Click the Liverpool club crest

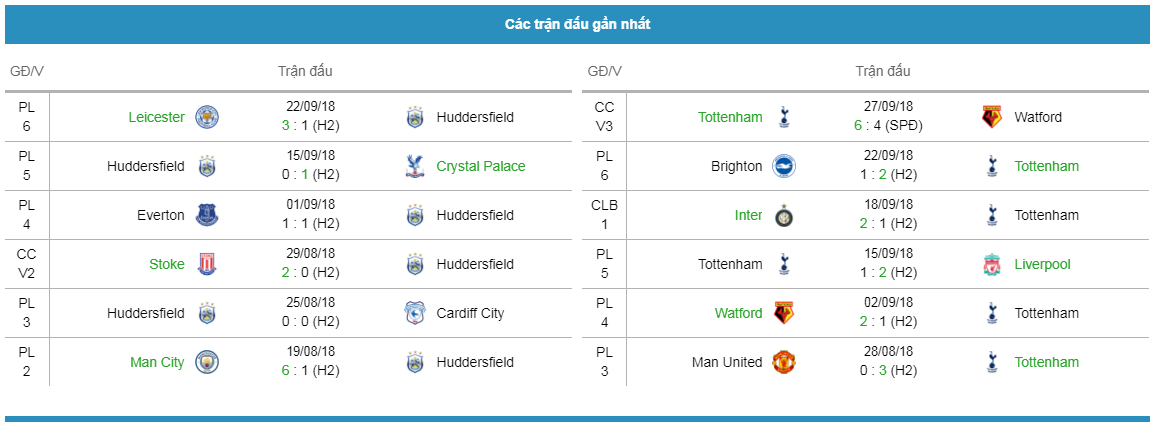pos(992,264)
